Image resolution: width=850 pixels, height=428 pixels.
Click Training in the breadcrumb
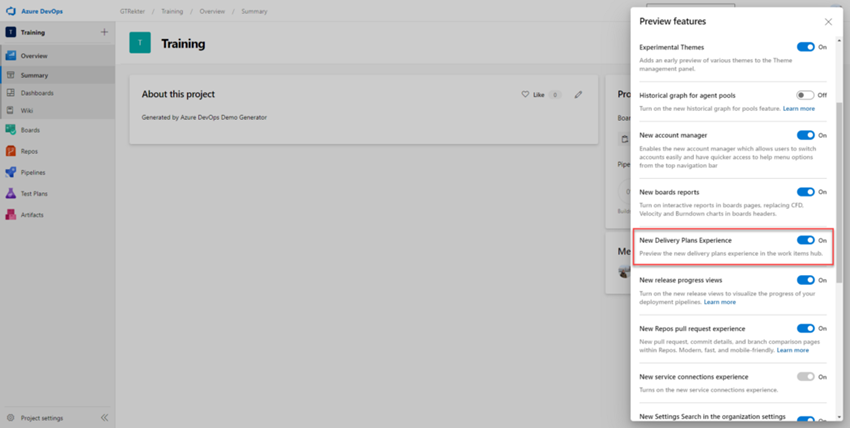172,11
